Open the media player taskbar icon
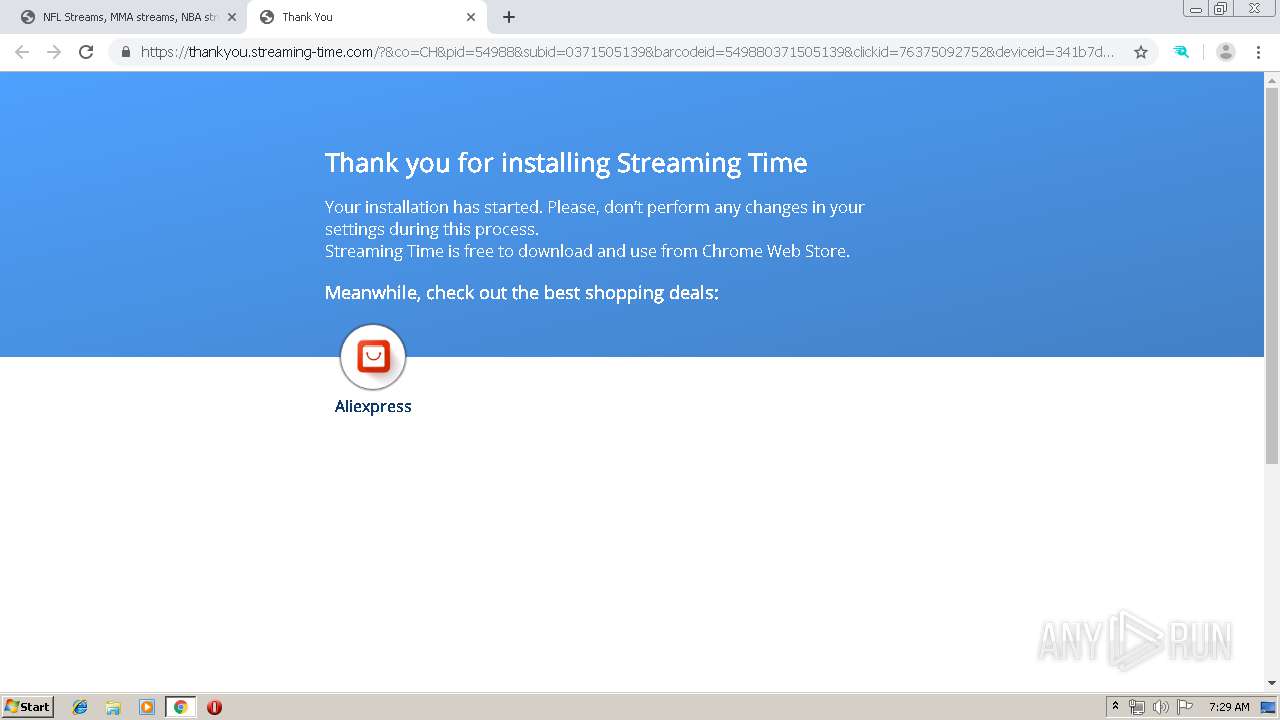1280x720 pixels. pyautogui.click(x=147, y=707)
